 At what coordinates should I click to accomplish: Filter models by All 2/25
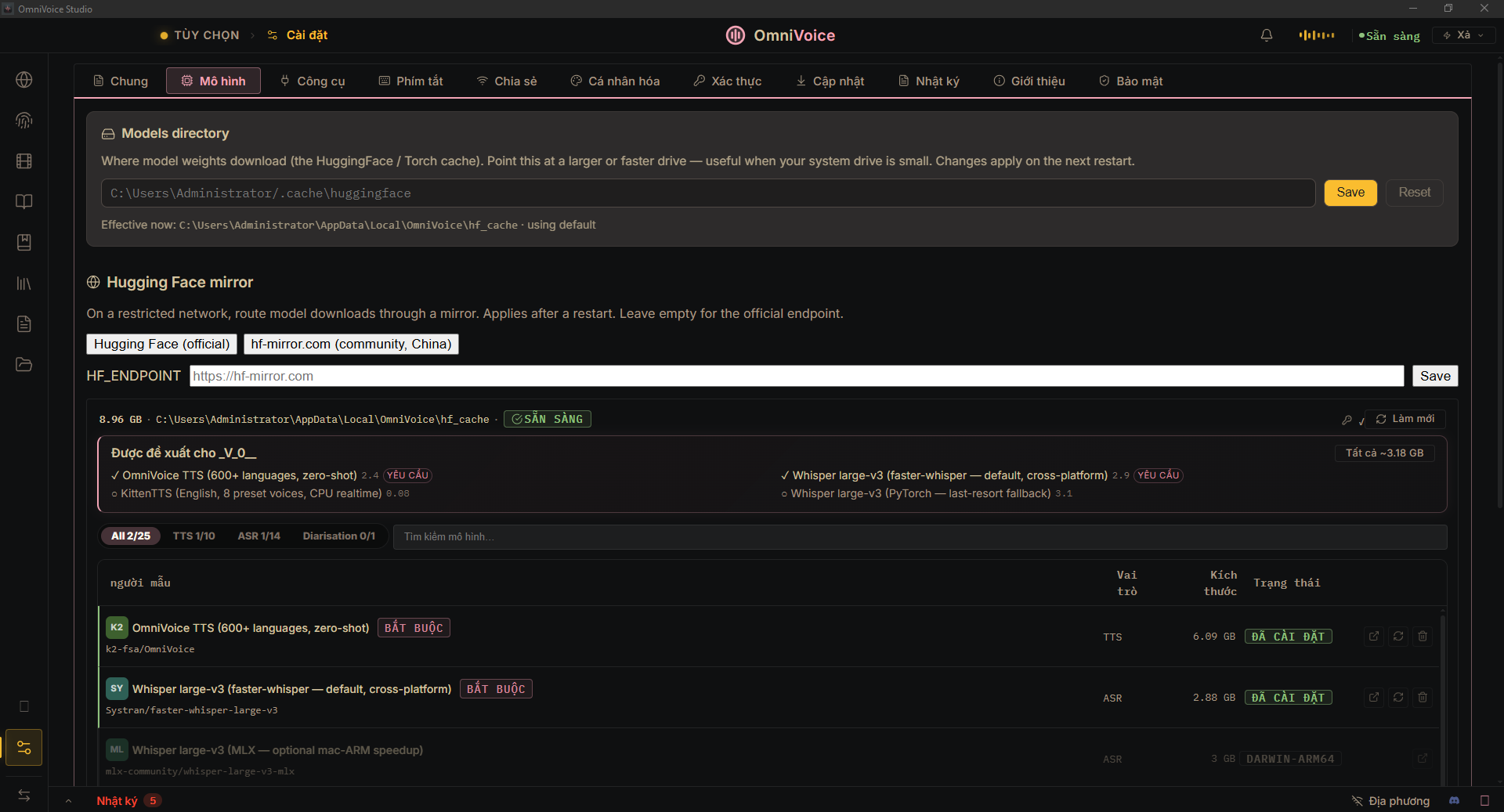pos(131,536)
